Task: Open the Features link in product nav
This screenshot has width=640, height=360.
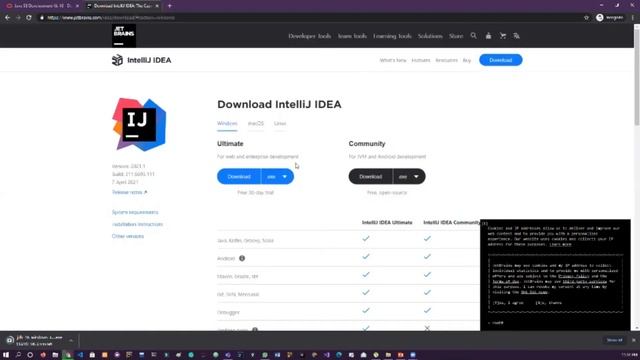Action: point(421,60)
